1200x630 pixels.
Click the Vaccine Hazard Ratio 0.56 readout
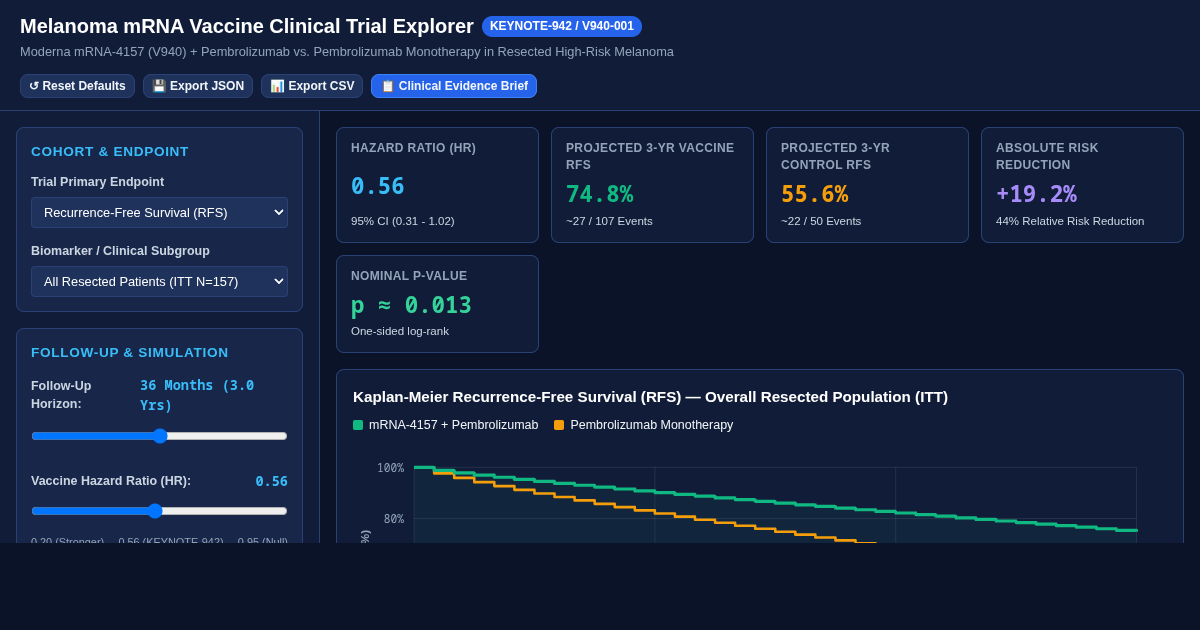(271, 481)
